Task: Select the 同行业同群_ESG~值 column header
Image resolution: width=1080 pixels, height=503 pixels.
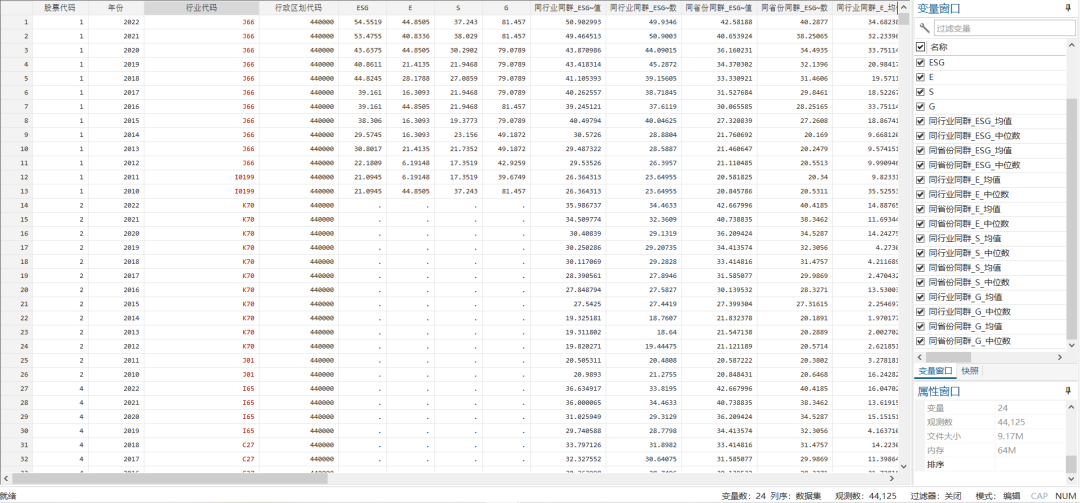Action: point(568,8)
